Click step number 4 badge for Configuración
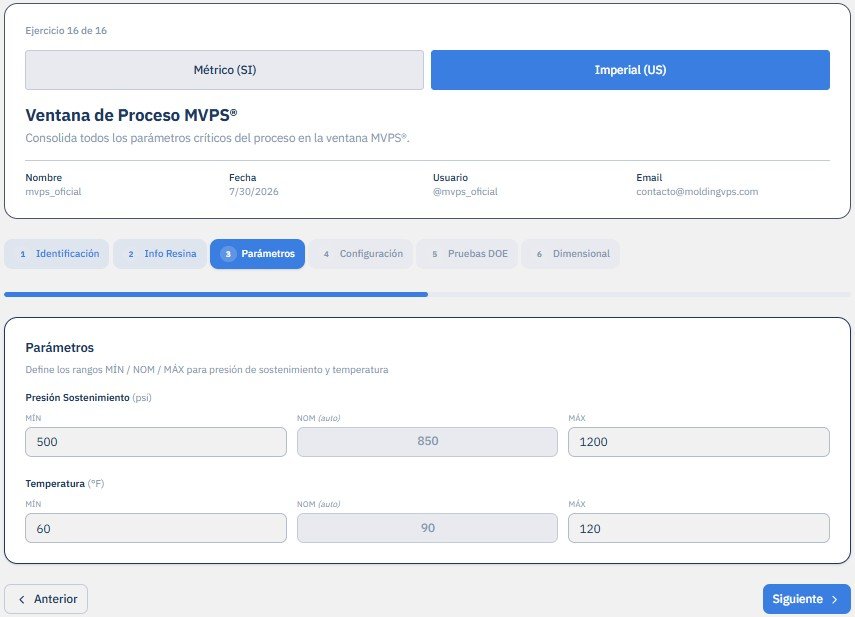 click(326, 254)
